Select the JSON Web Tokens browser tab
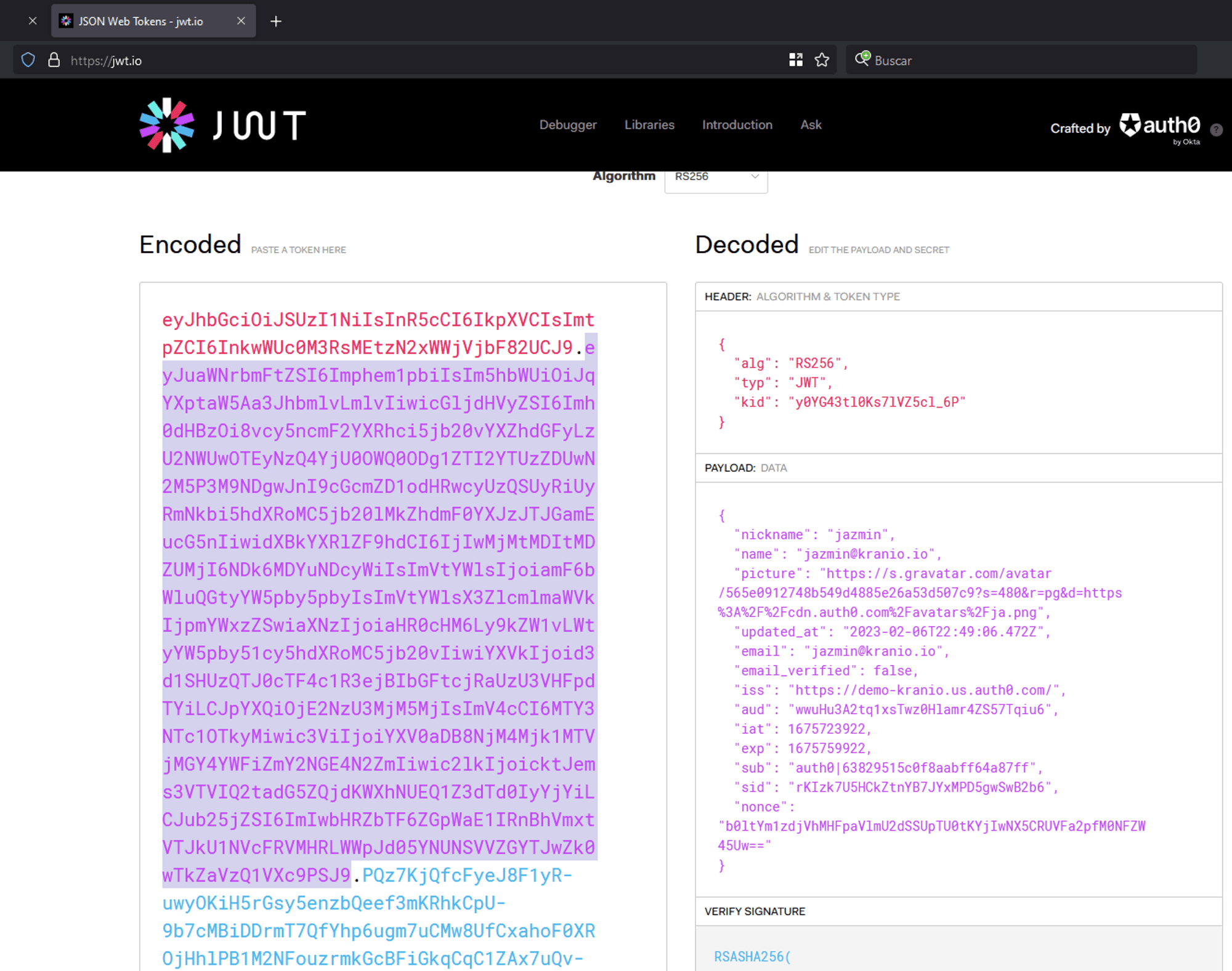This screenshot has height=971, width=1232. (142, 22)
